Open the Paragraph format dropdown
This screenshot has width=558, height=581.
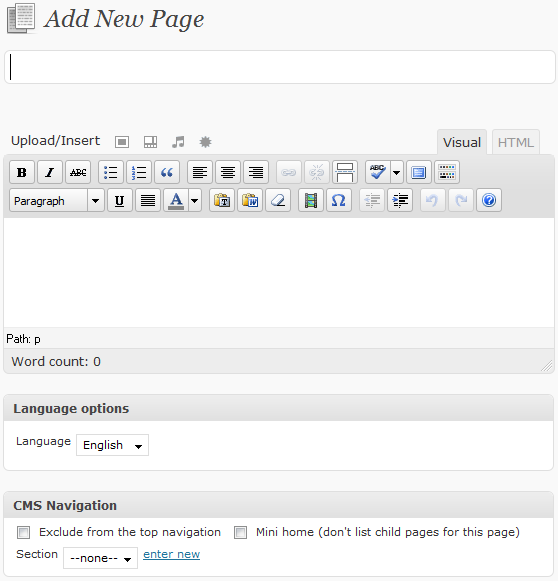[x=57, y=200]
